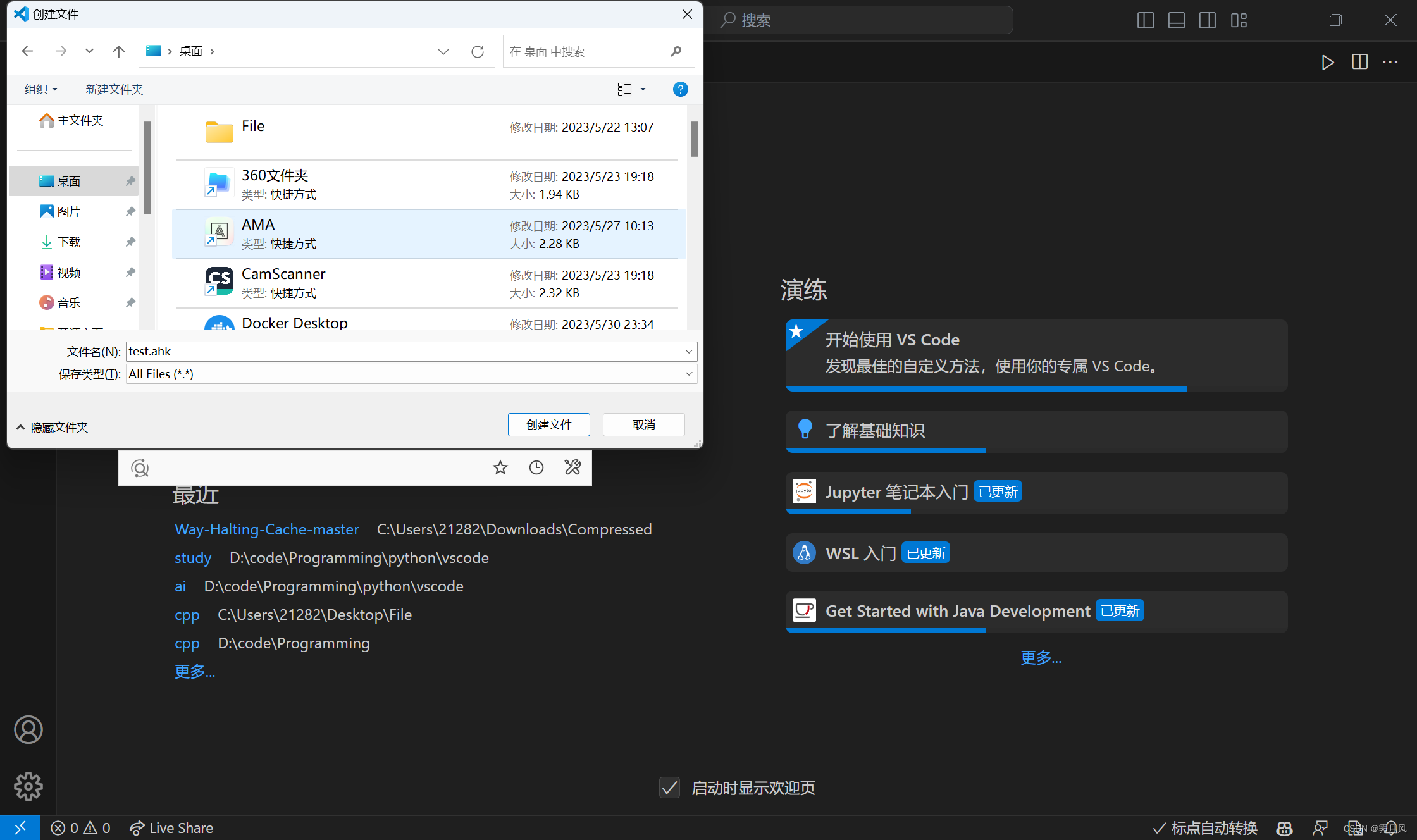This screenshot has height=840, width=1417.
Task: Toggle the pinned status of 下载 folder
Action: (130, 241)
